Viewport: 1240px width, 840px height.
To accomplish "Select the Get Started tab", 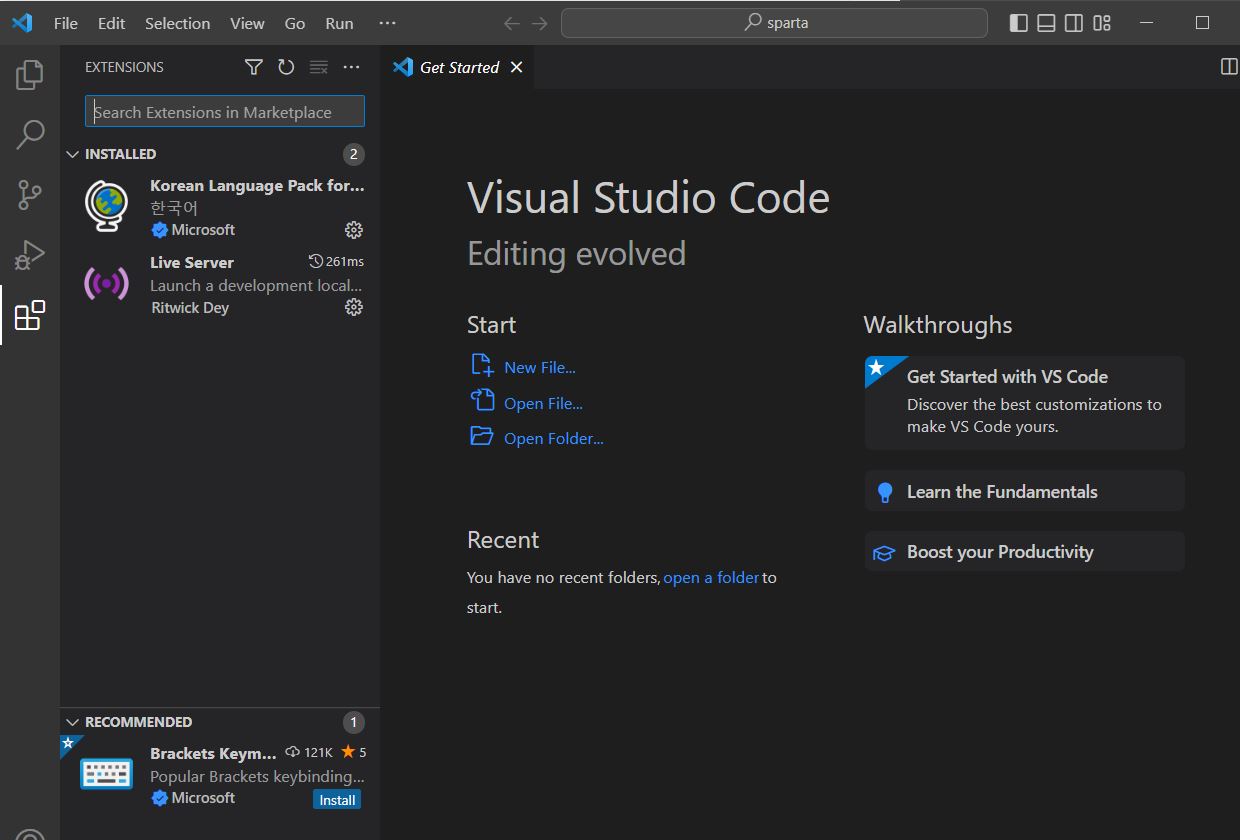I will point(459,67).
